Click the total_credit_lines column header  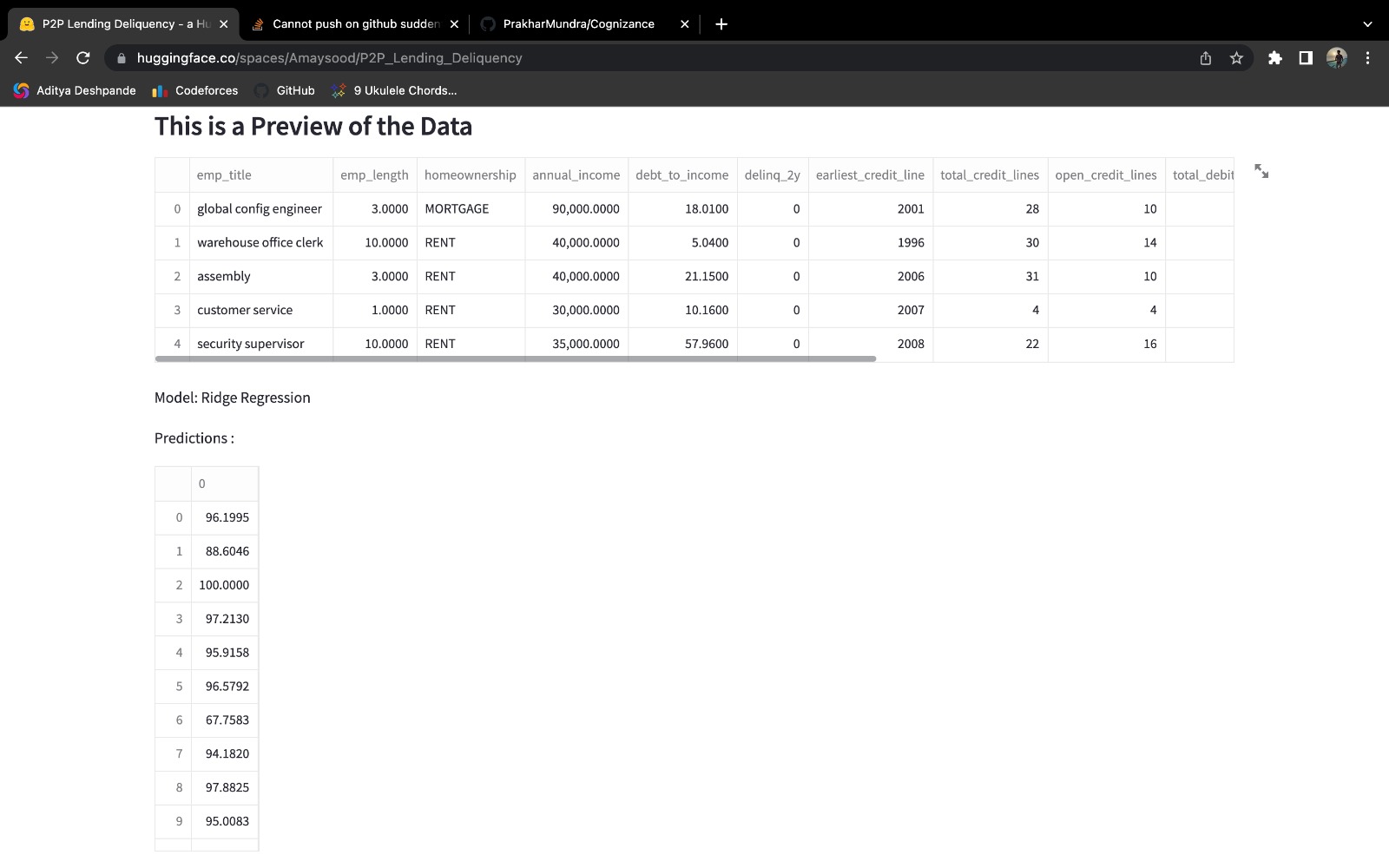pos(991,175)
